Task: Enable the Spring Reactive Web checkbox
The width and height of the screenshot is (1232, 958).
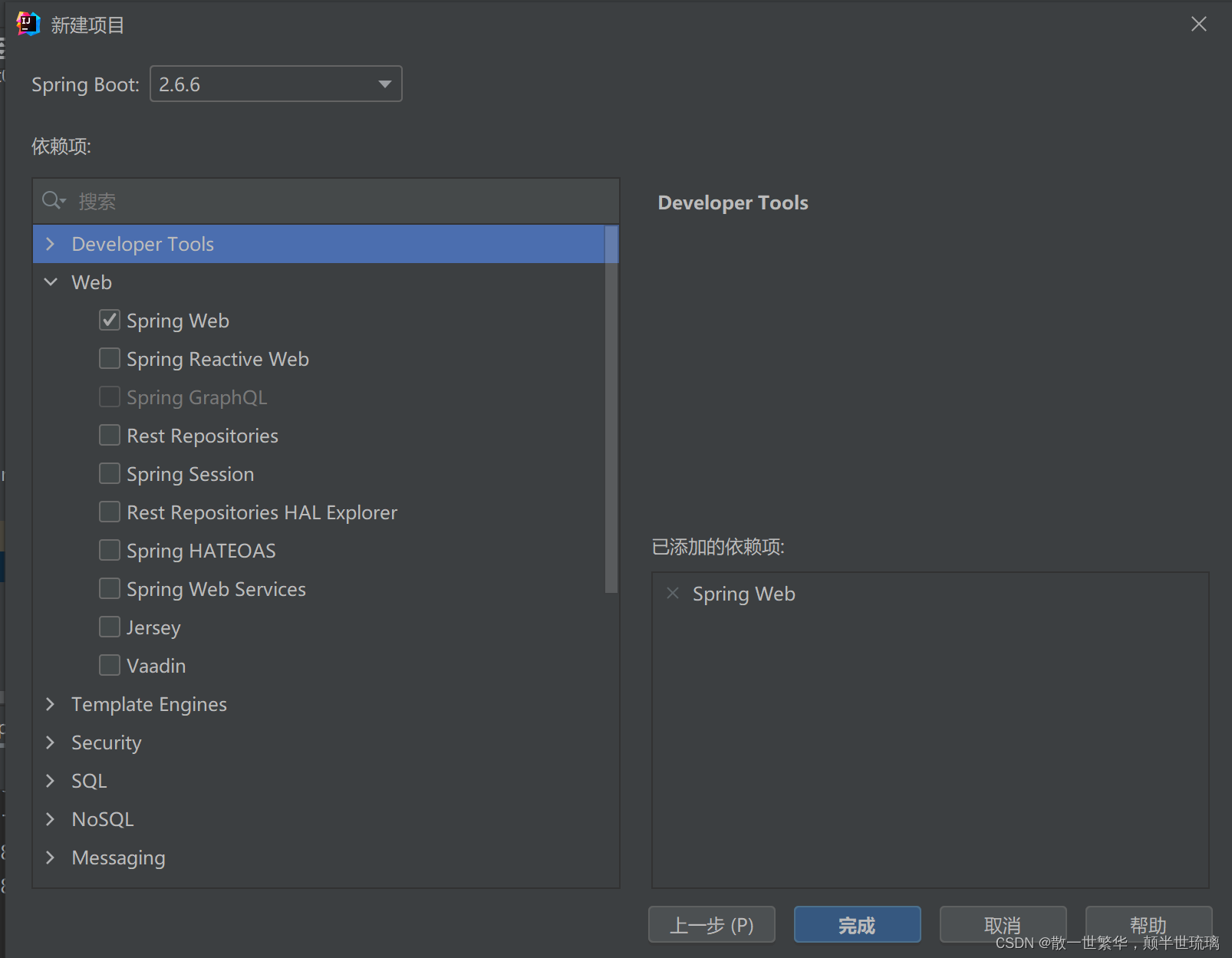Action: point(110,358)
